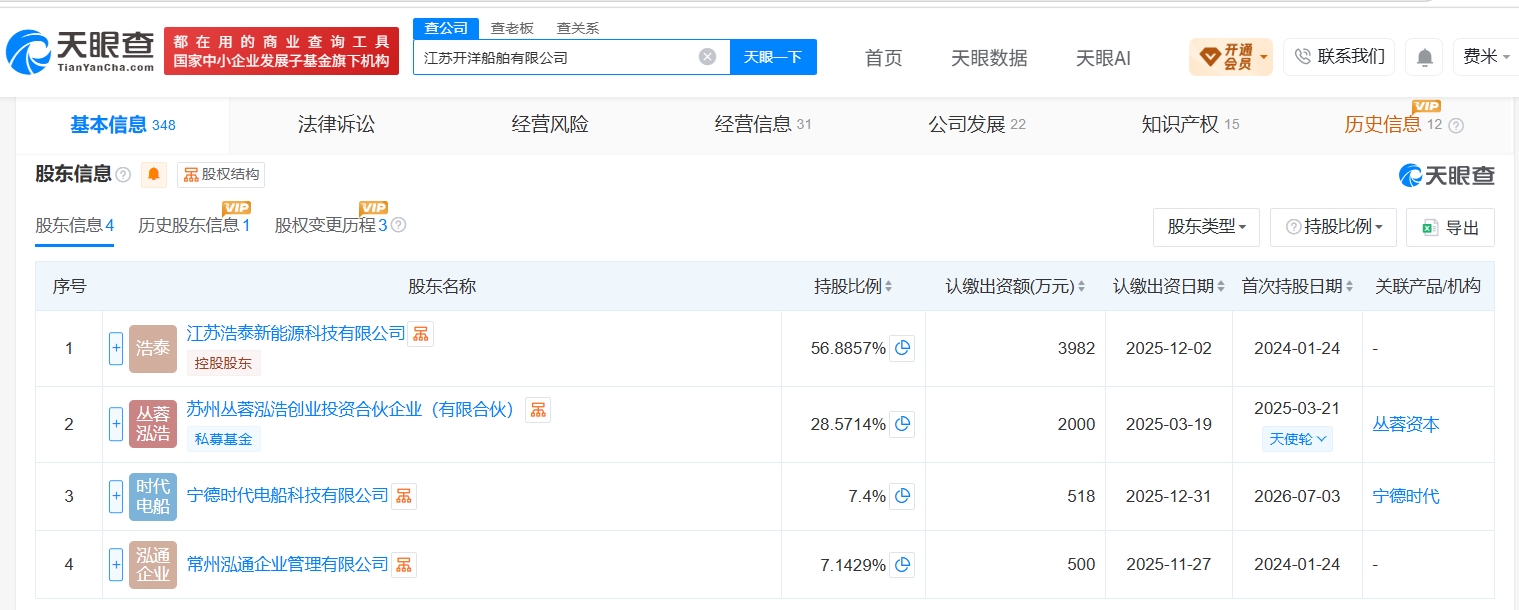This screenshot has width=1519, height=610.
Task: Switch to the 查老板 search tab
Action: [511, 28]
